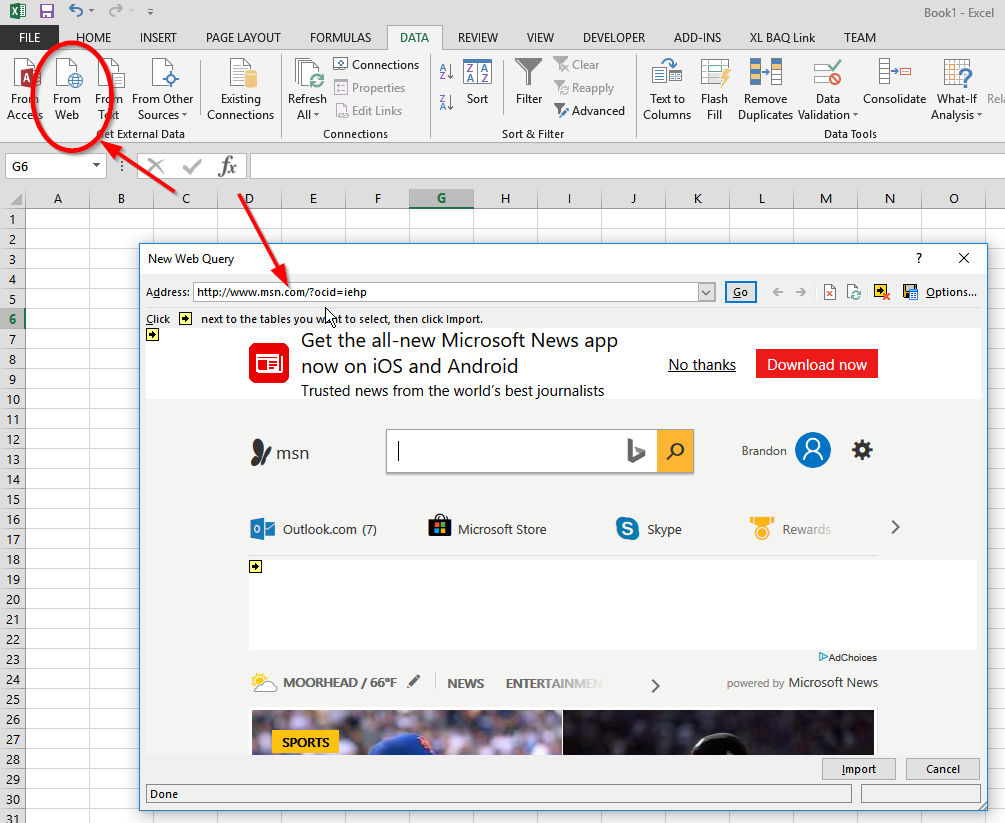Show more news categories with the chevron after Entertainment
The height and width of the screenshot is (823, 1005).
[x=655, y=686]
